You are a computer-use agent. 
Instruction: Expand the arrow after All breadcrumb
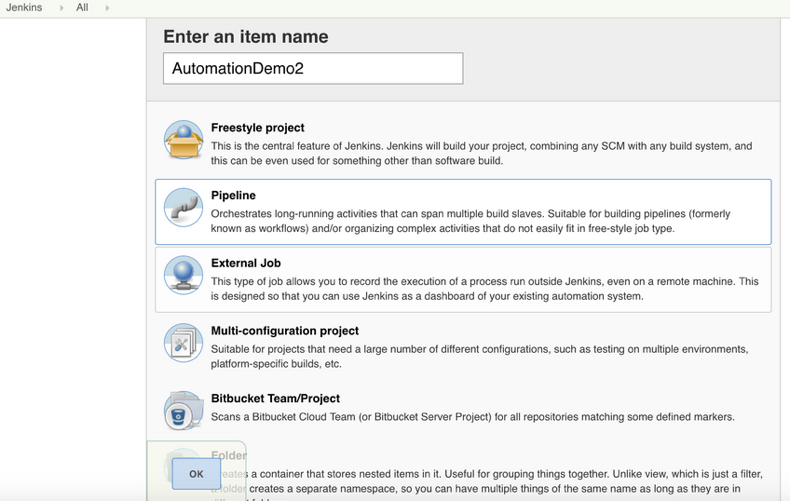pyautogui.click(x=107, y=8)
